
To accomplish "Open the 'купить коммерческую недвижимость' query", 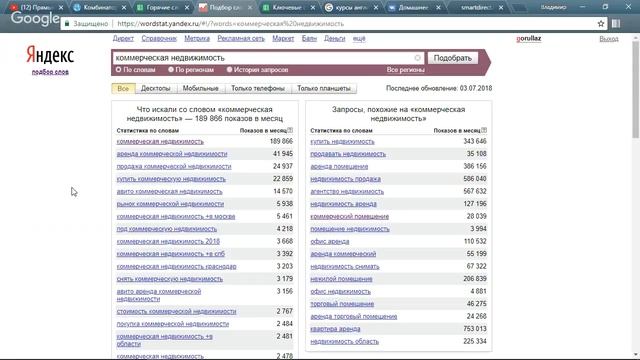I will point(171,179).
